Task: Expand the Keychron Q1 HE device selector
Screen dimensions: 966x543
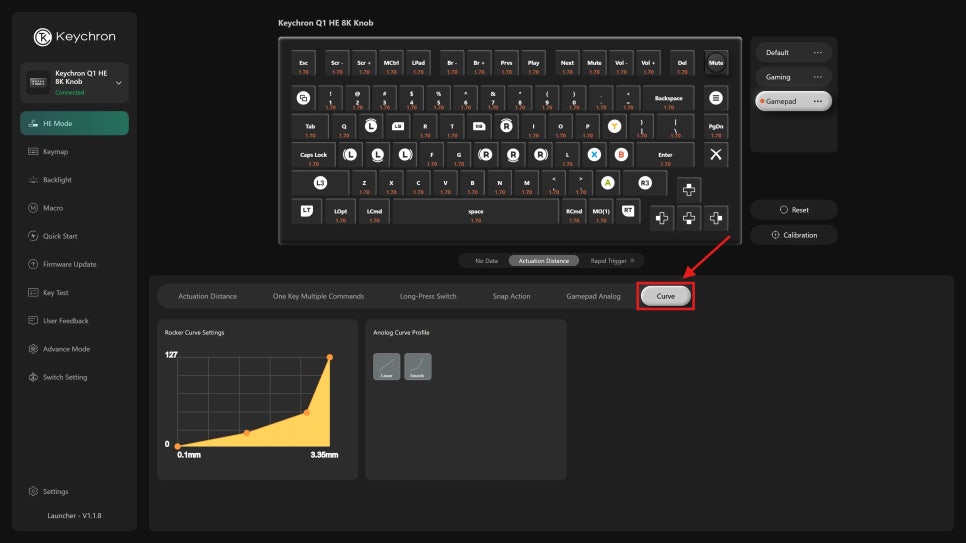Action: 75,82
